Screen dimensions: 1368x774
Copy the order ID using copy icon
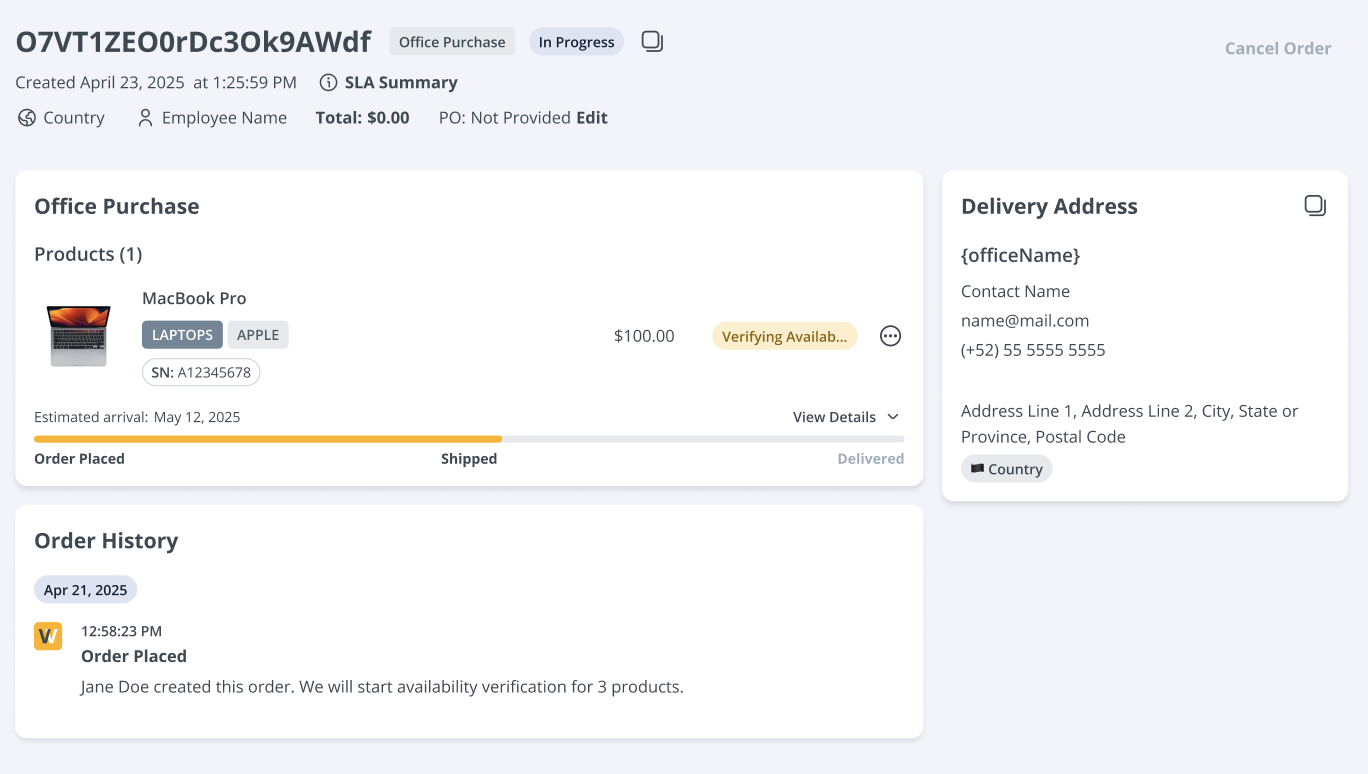[x=652, y=42]
